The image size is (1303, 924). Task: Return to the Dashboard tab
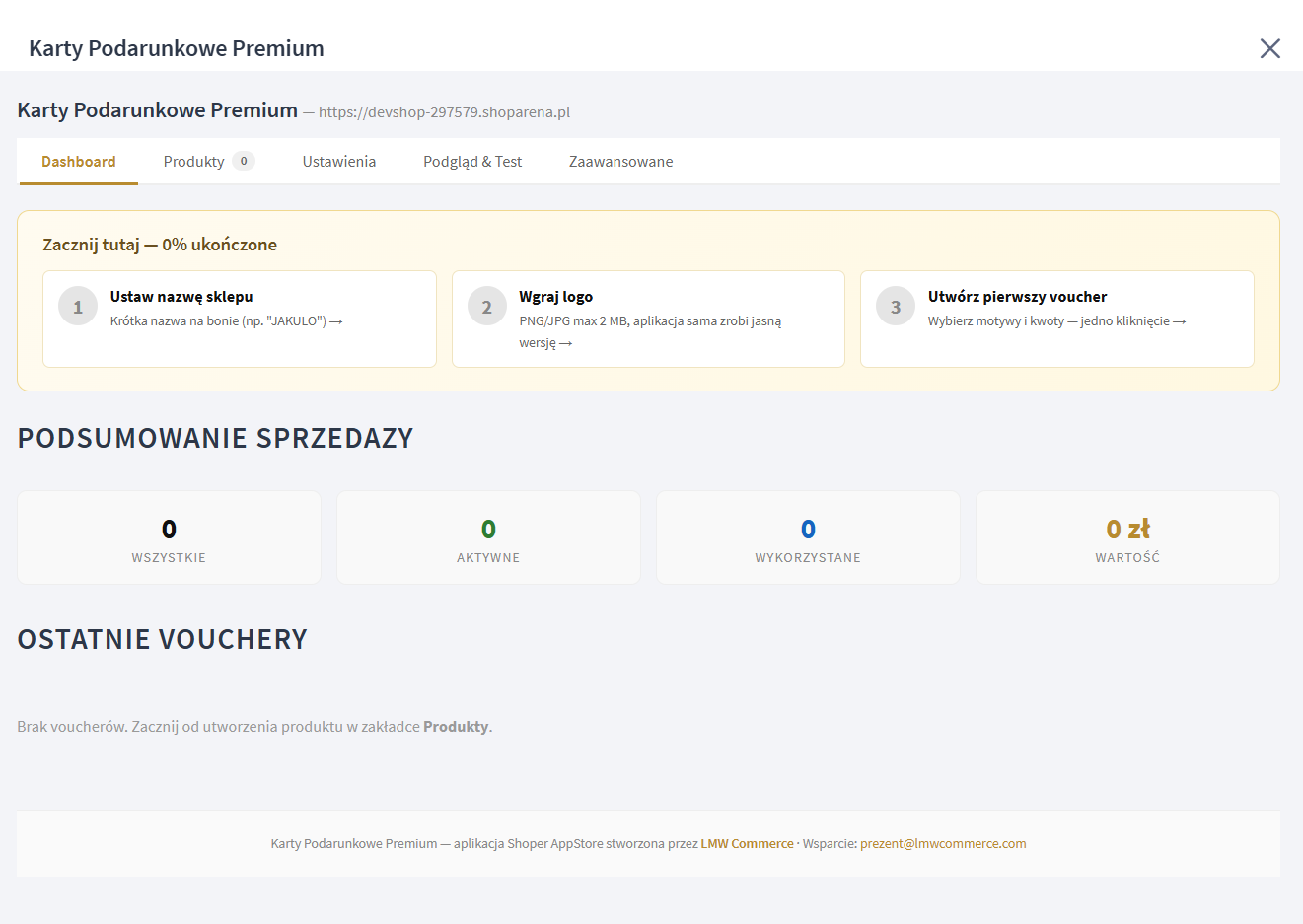[77, 160]
